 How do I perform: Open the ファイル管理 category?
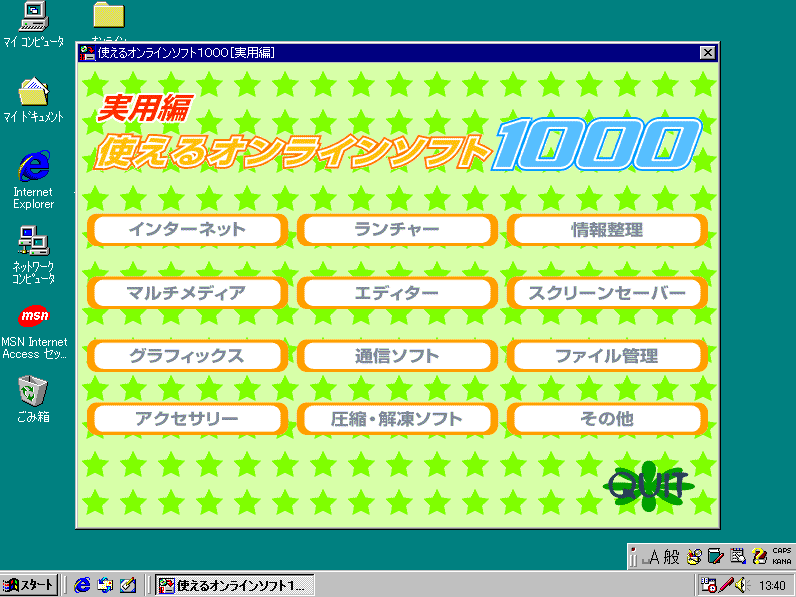[x=607, y=356]
